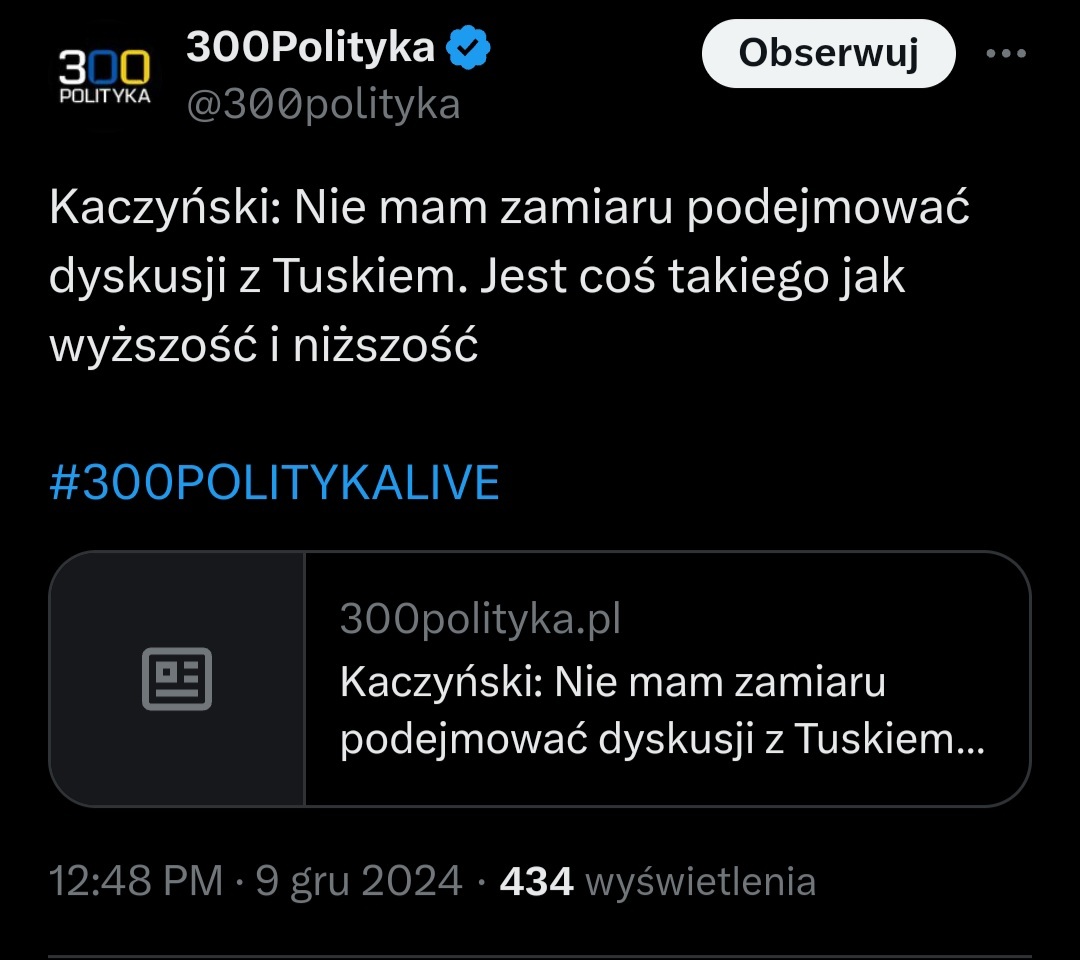Click the @300polityka handle
1080x960 pixels.
point(323,104)
